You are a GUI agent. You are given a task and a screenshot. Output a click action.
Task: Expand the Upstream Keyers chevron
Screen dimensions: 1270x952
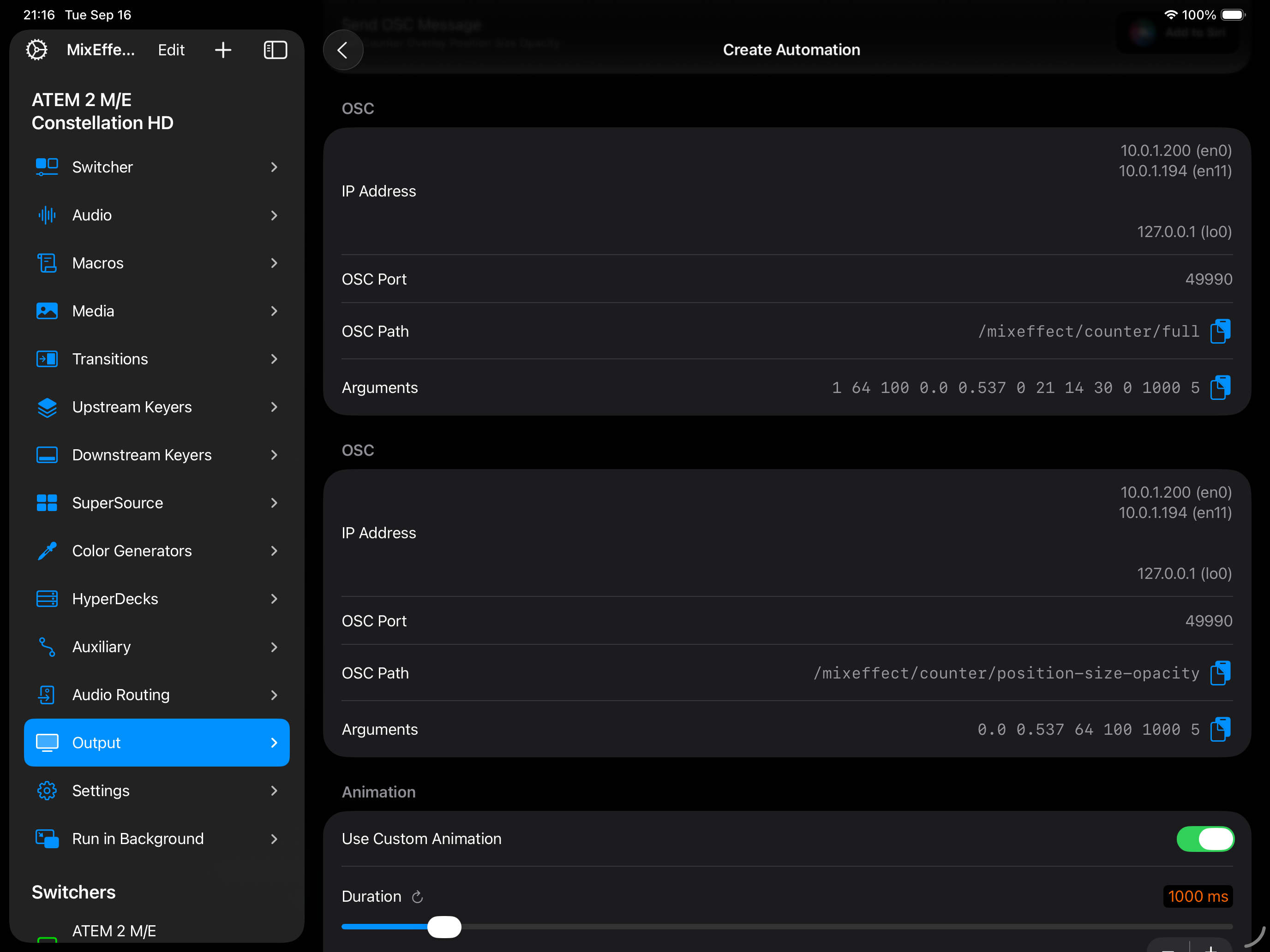point(274,407)
